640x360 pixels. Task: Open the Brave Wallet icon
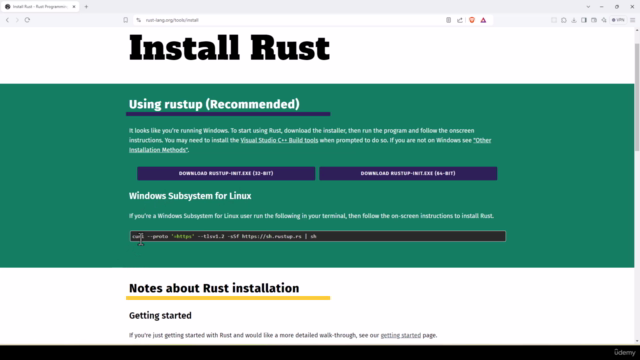coord(594,20)
